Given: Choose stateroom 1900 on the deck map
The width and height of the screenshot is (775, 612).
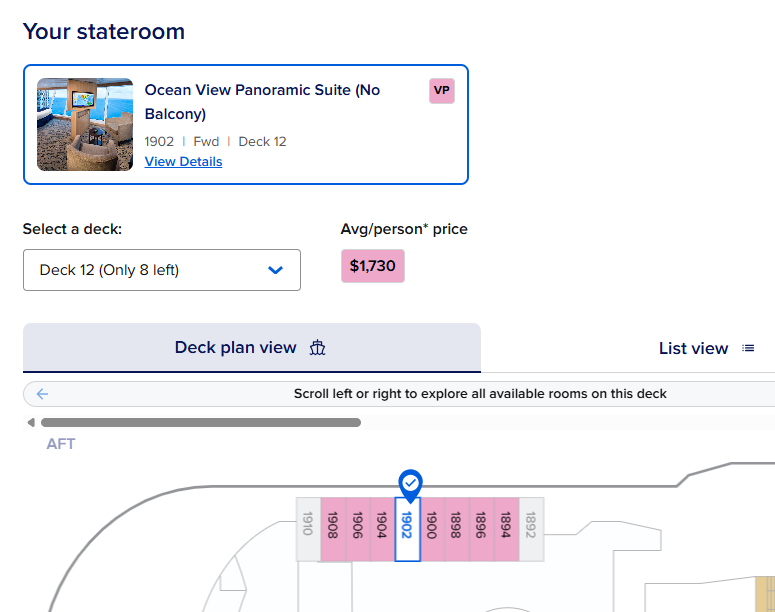Looking at the screenshot, I should click(x=432, y=528).
